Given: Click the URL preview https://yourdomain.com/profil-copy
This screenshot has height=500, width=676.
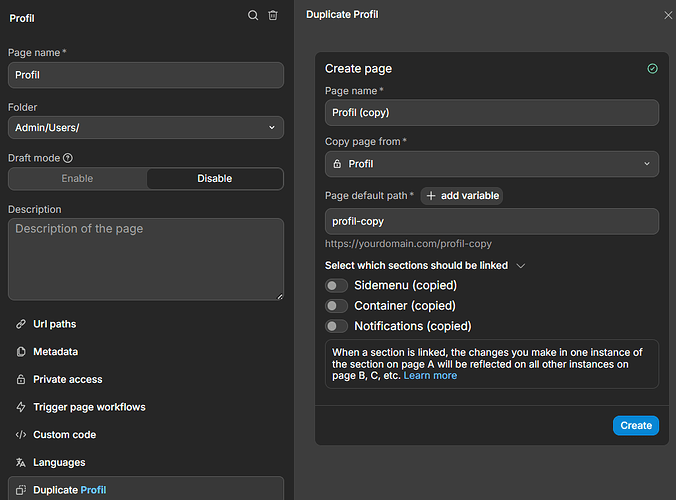Looking at the screenshot, I should (x=408, y=244).
